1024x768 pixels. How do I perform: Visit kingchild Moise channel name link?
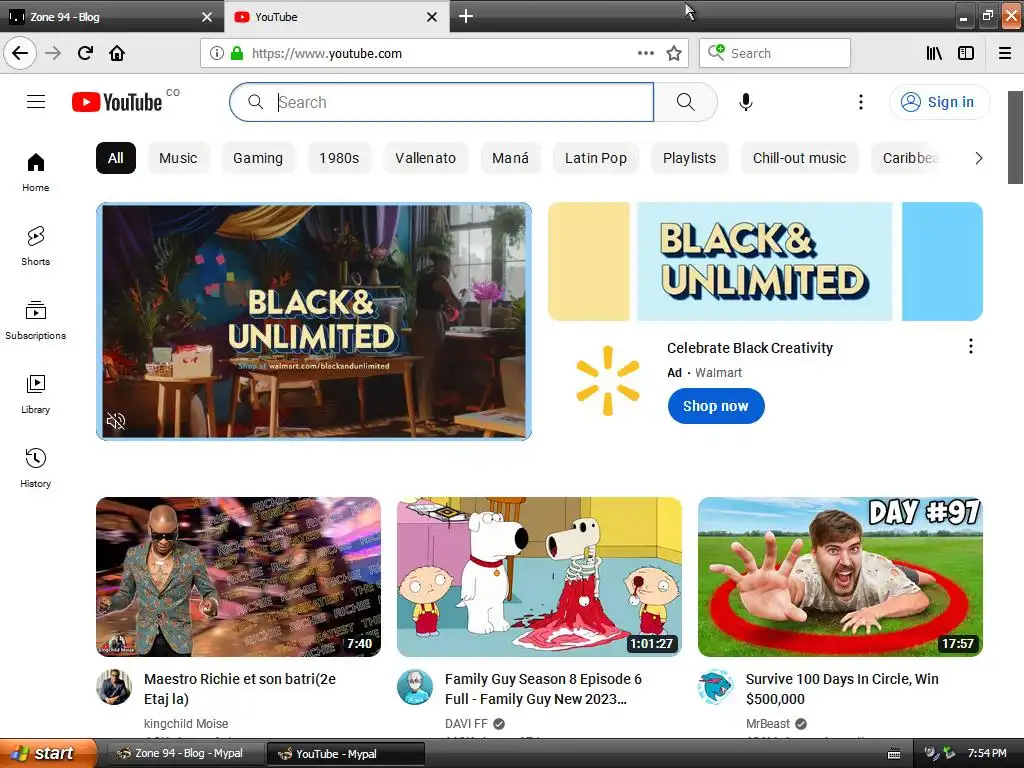186,724
